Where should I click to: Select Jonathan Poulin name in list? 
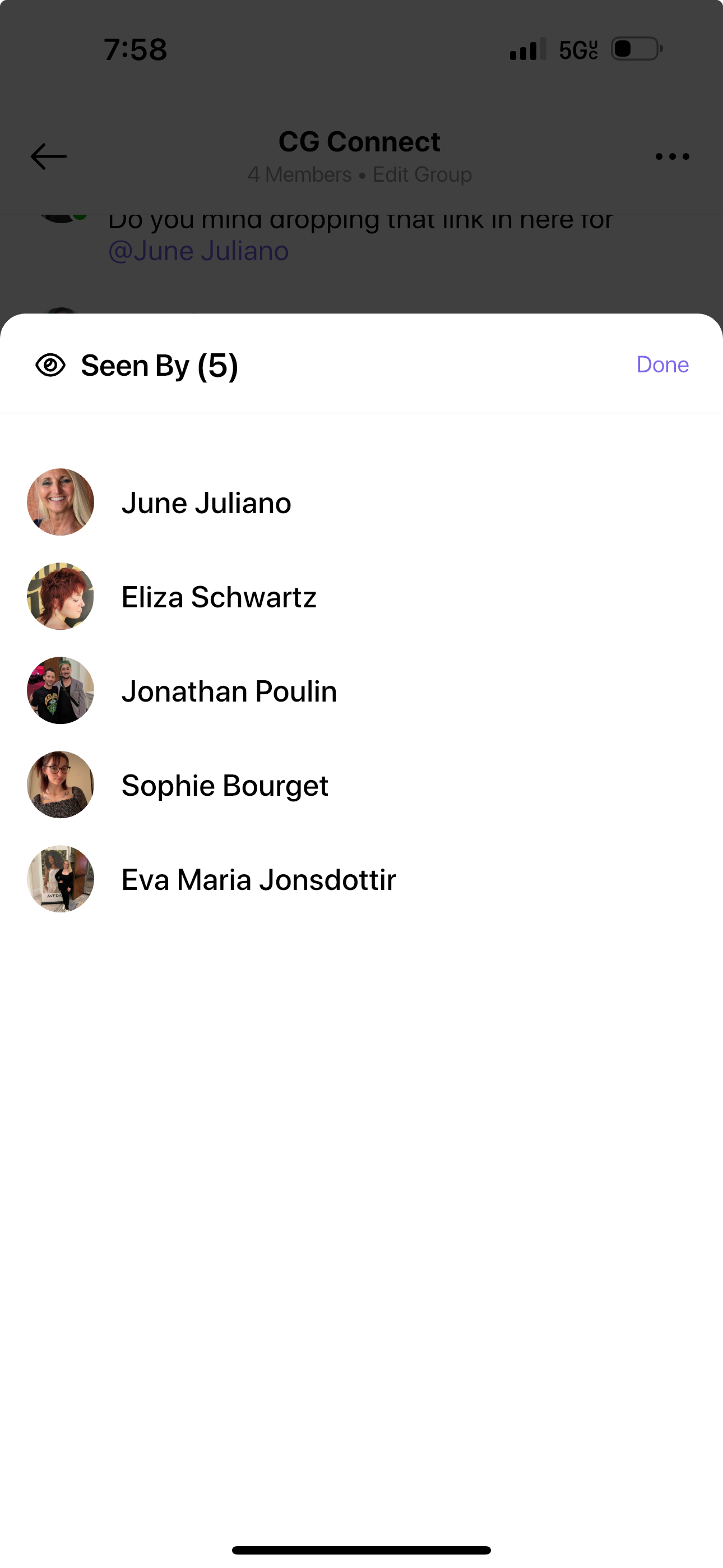coord(229,691)
